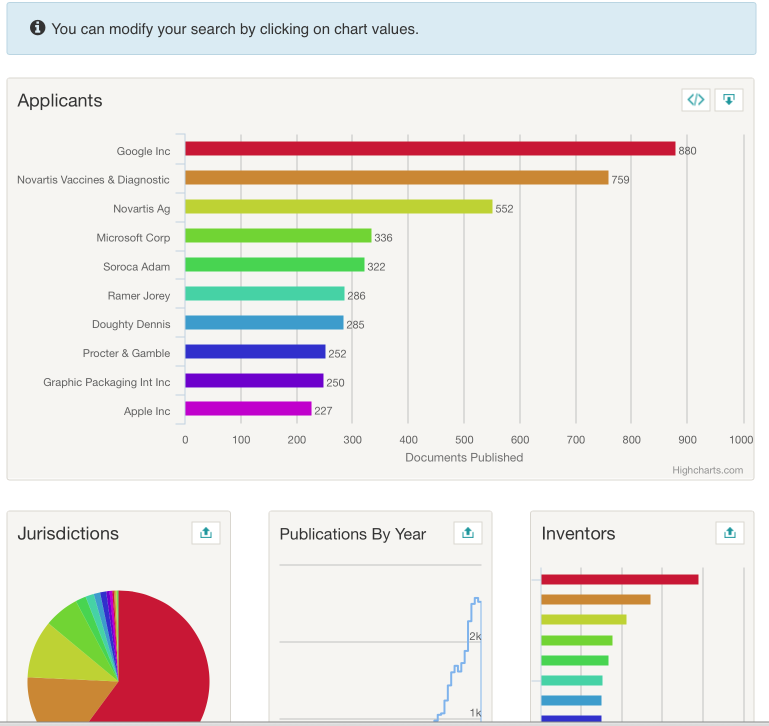
Task: Click the Apple Inc label
Action: coord(147,411)
